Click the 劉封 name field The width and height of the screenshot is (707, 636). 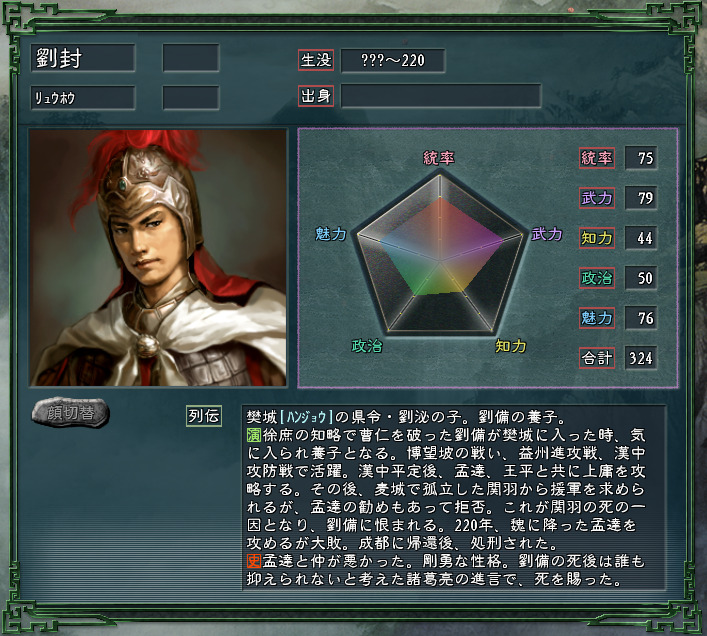coord(83,58)
